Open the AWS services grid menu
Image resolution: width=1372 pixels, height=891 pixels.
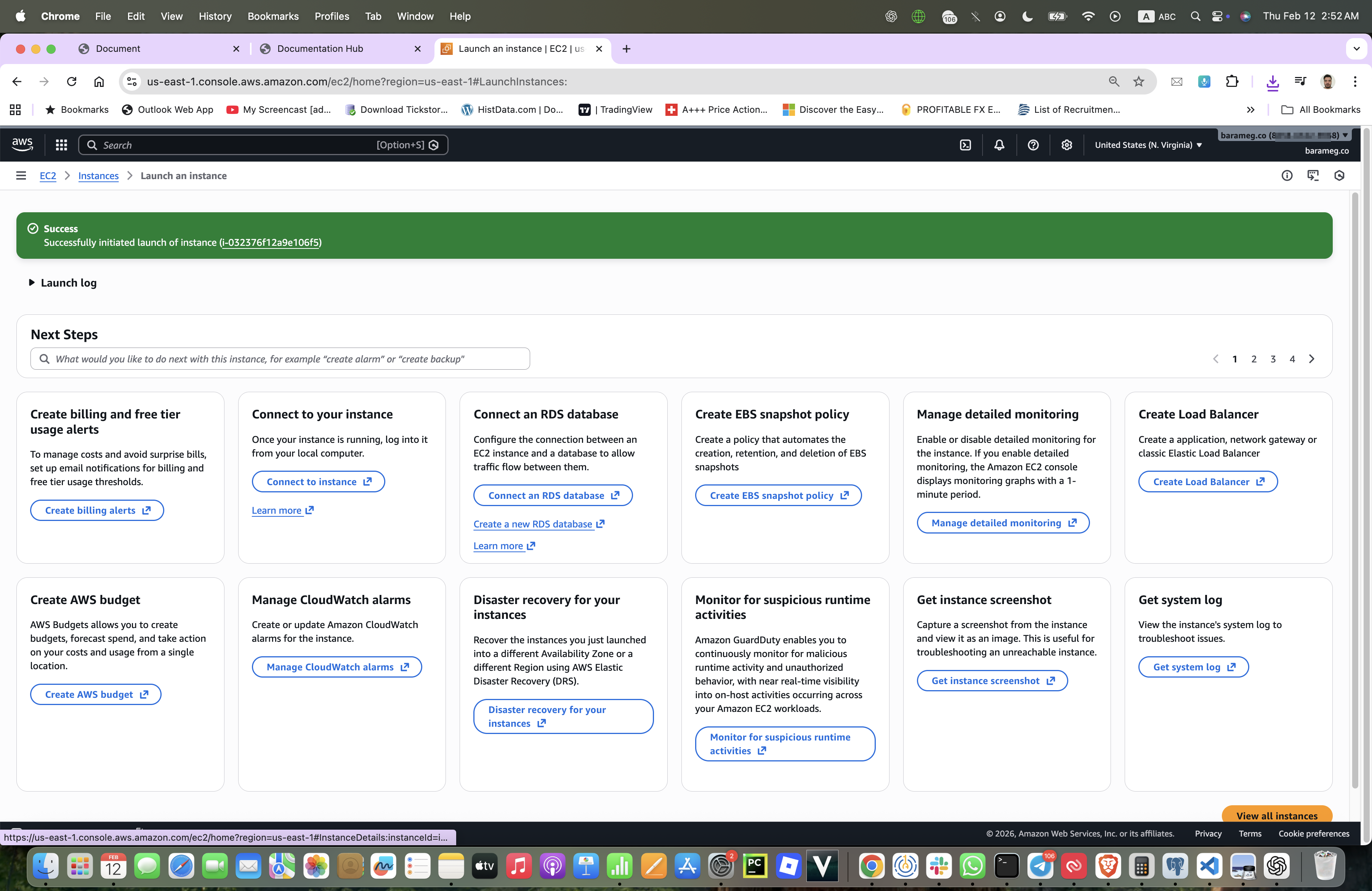(x=61, y=145)
